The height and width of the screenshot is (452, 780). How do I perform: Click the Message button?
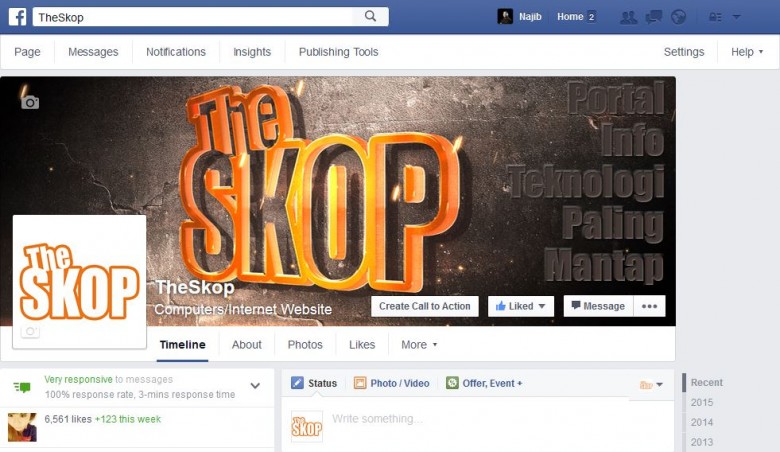point(598,306)
